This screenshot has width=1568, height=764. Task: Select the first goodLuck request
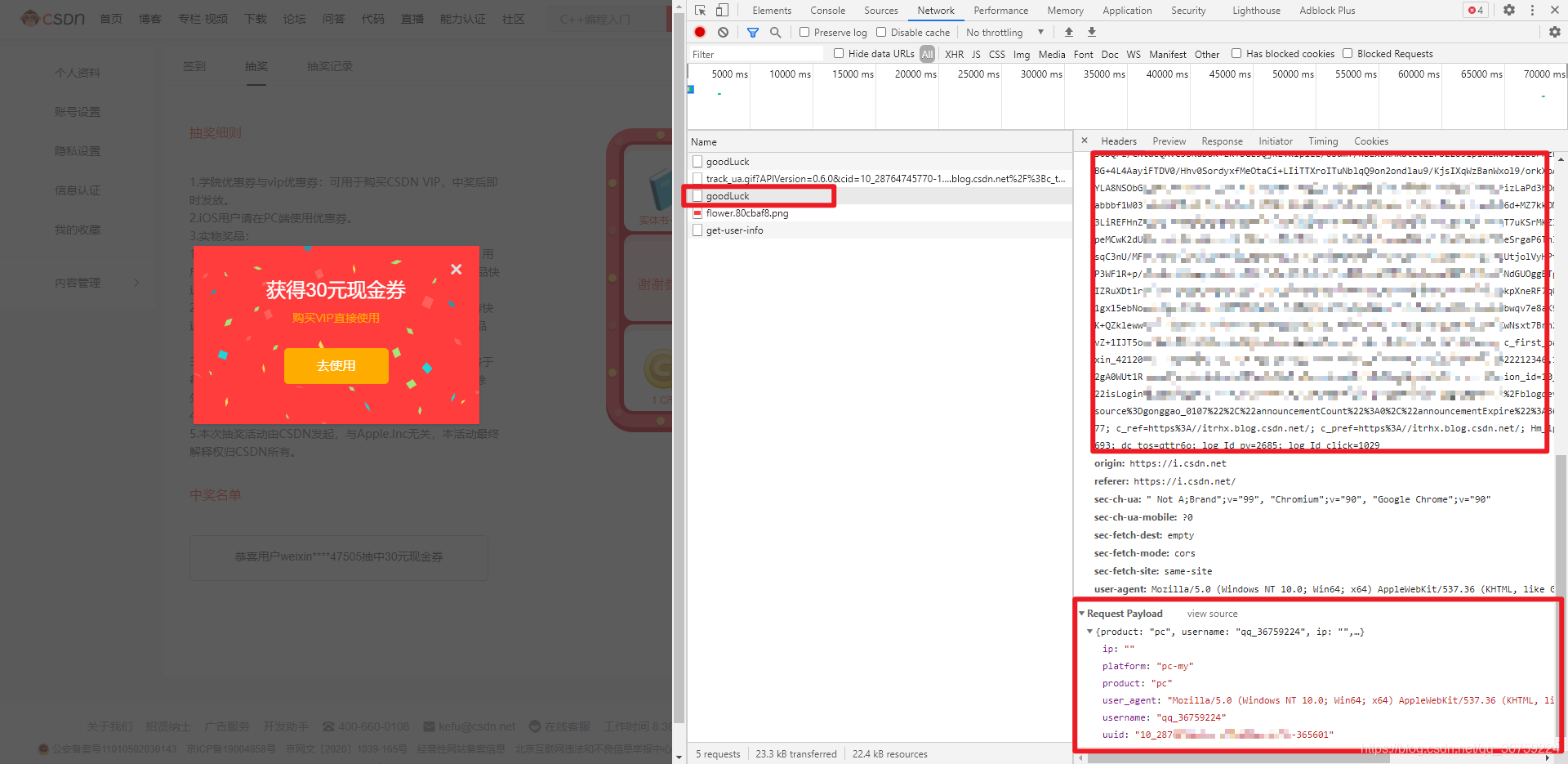pyautogui.click(x=880, y=162)
